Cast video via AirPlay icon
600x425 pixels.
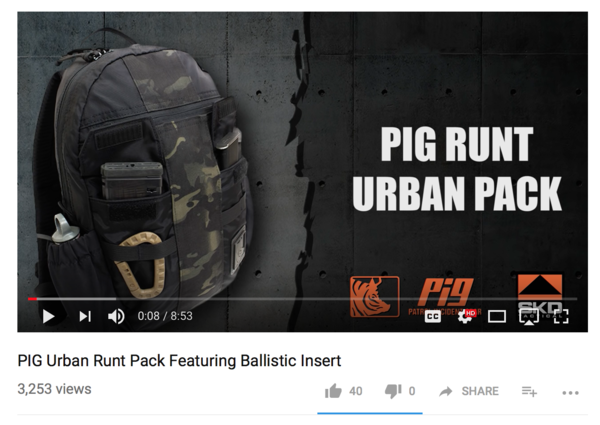(529, 317)
